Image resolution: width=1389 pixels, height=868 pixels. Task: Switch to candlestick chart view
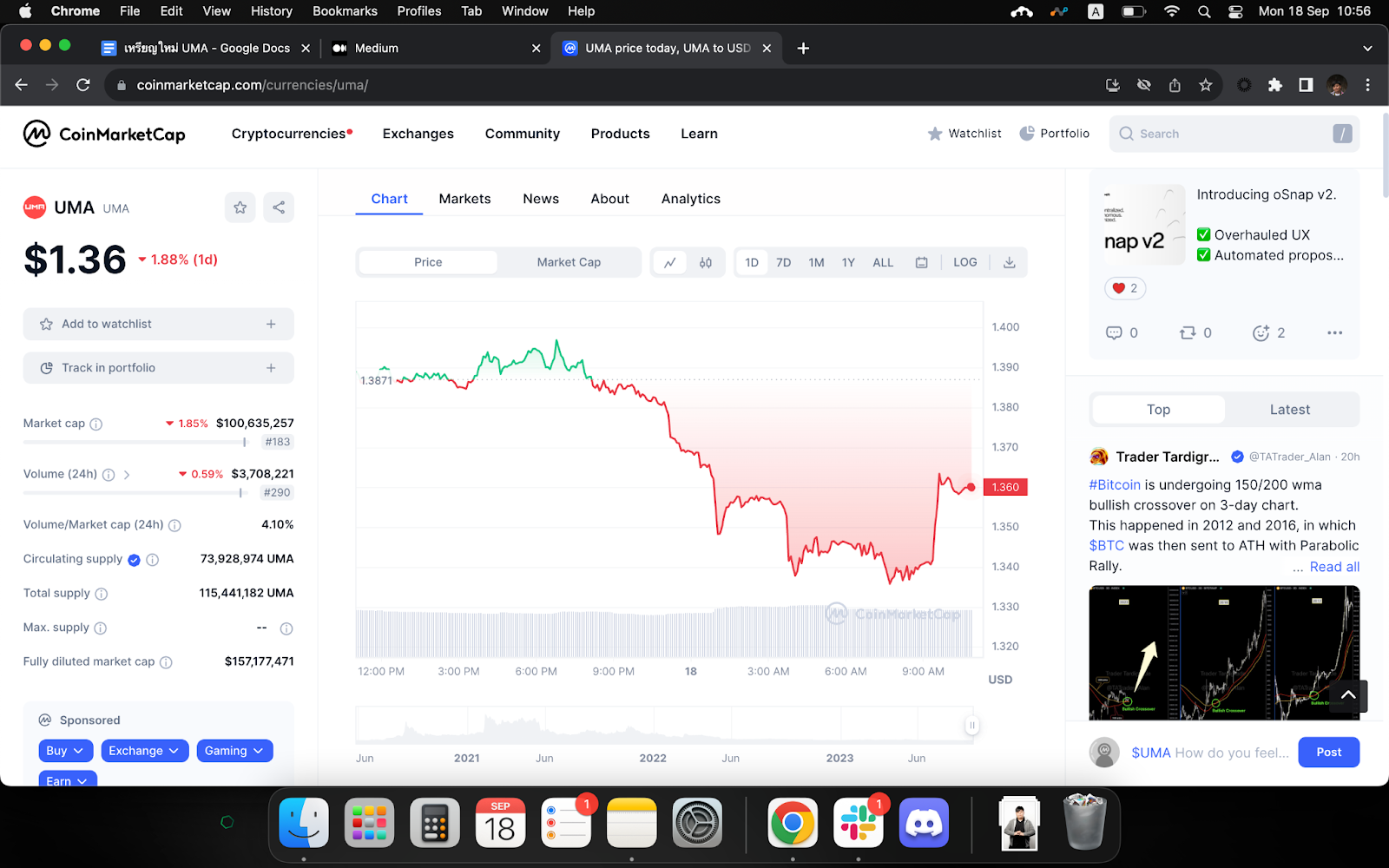(706, 262)
